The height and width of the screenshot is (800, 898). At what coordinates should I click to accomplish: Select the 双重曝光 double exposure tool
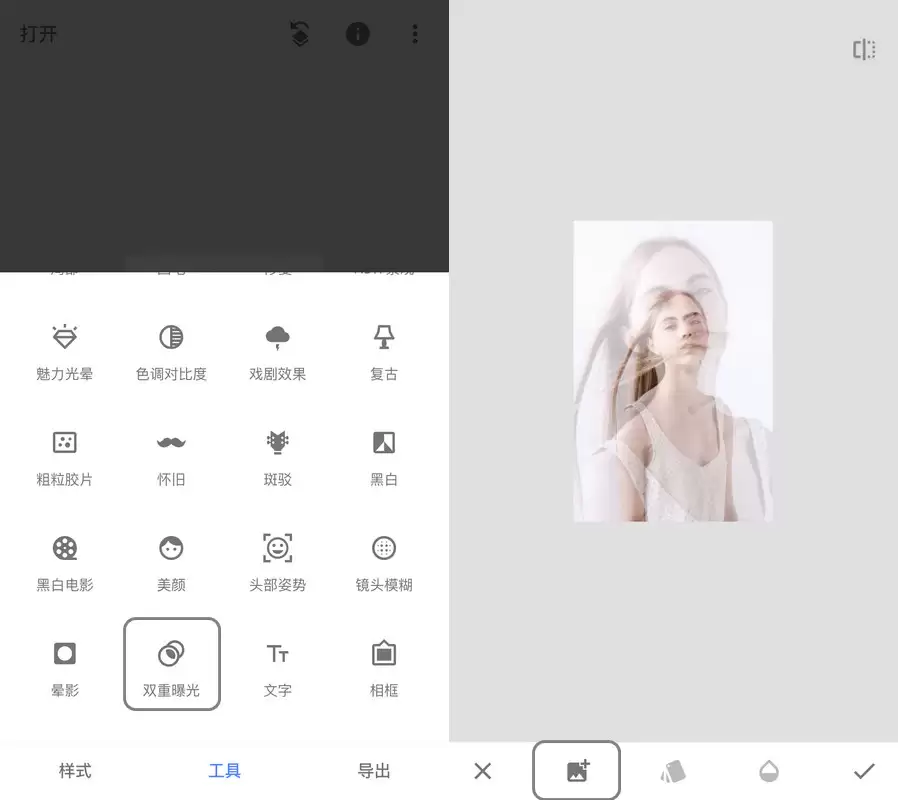click(172, 664)
